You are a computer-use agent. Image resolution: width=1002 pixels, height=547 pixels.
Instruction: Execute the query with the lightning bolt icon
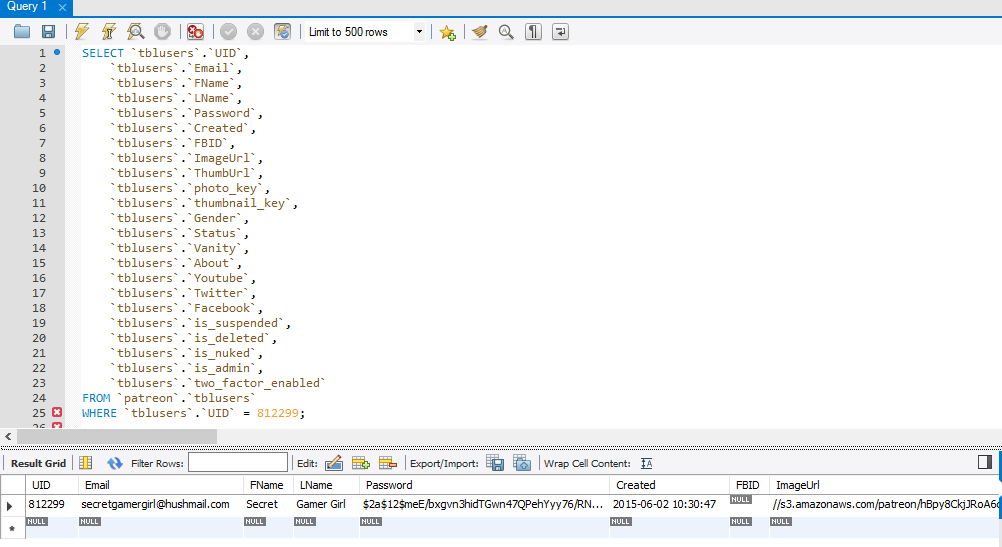click(x=82, y=31)
